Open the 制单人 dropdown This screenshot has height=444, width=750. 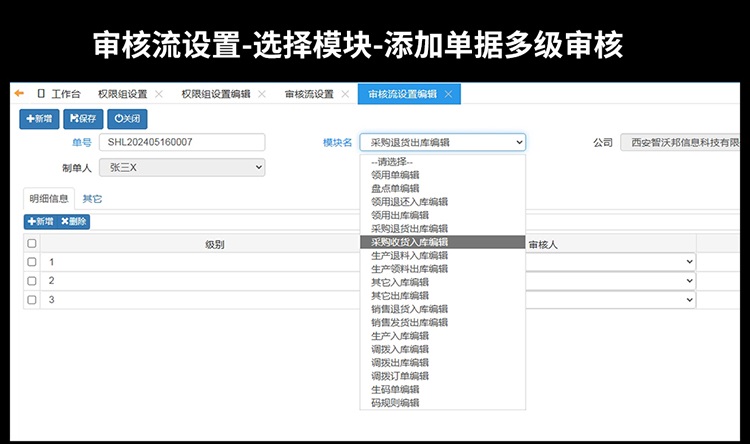pyautogui.click(x=182, y=167)
